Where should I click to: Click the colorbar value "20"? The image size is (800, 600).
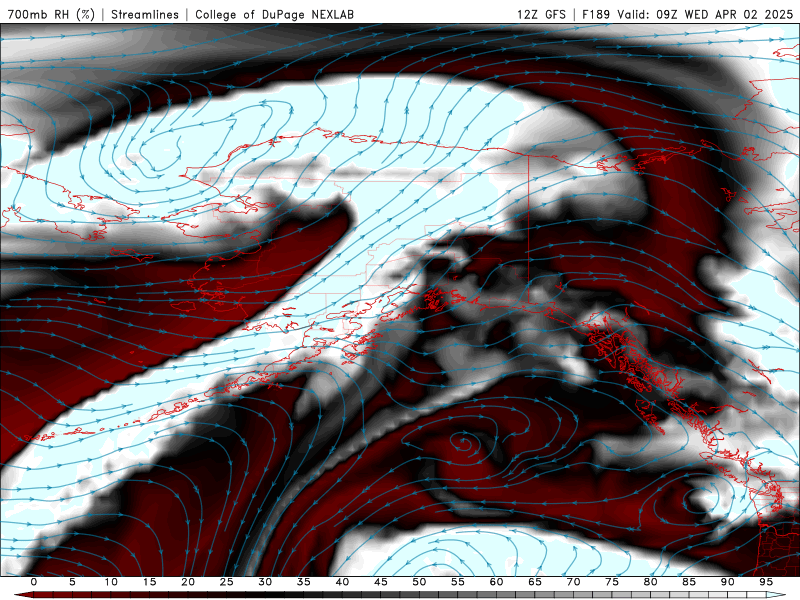(x=188, y=582)
